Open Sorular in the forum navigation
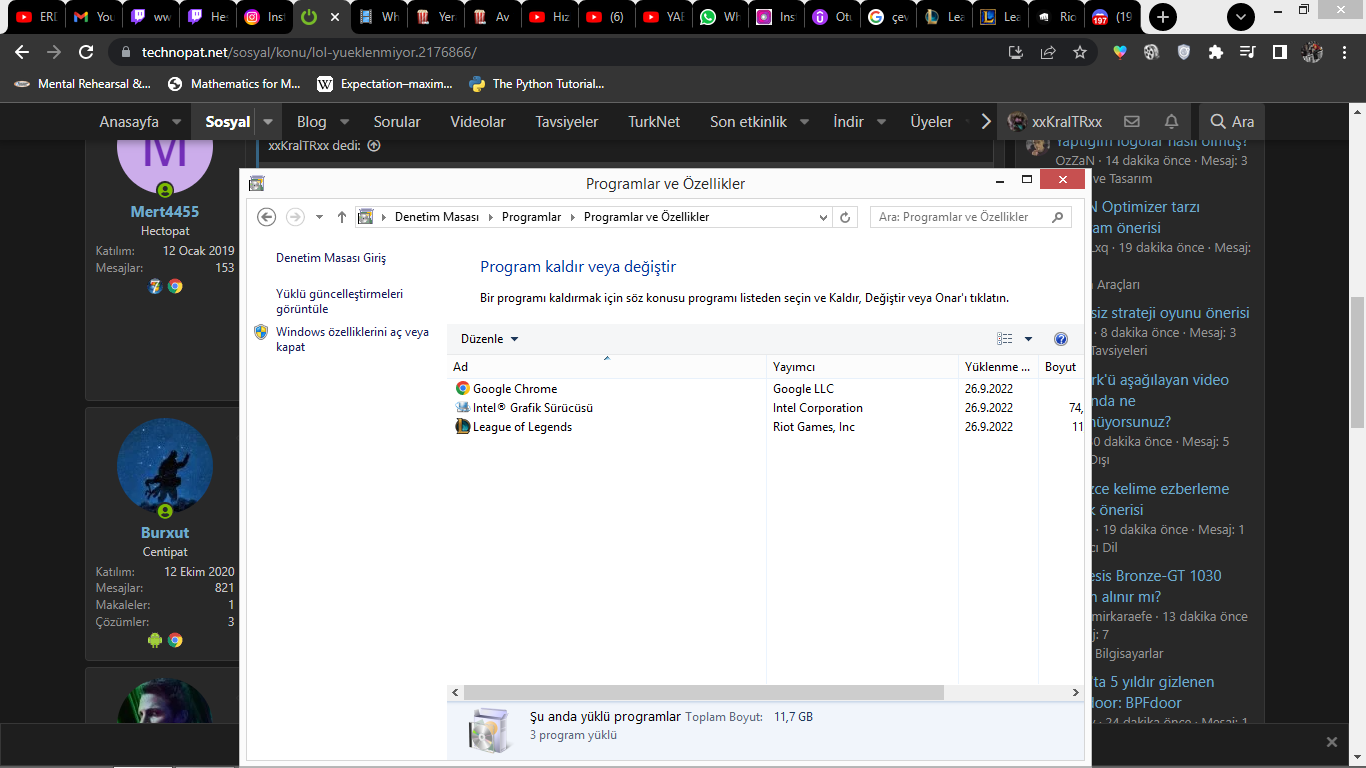1366x768 pixels. point(397,122)
